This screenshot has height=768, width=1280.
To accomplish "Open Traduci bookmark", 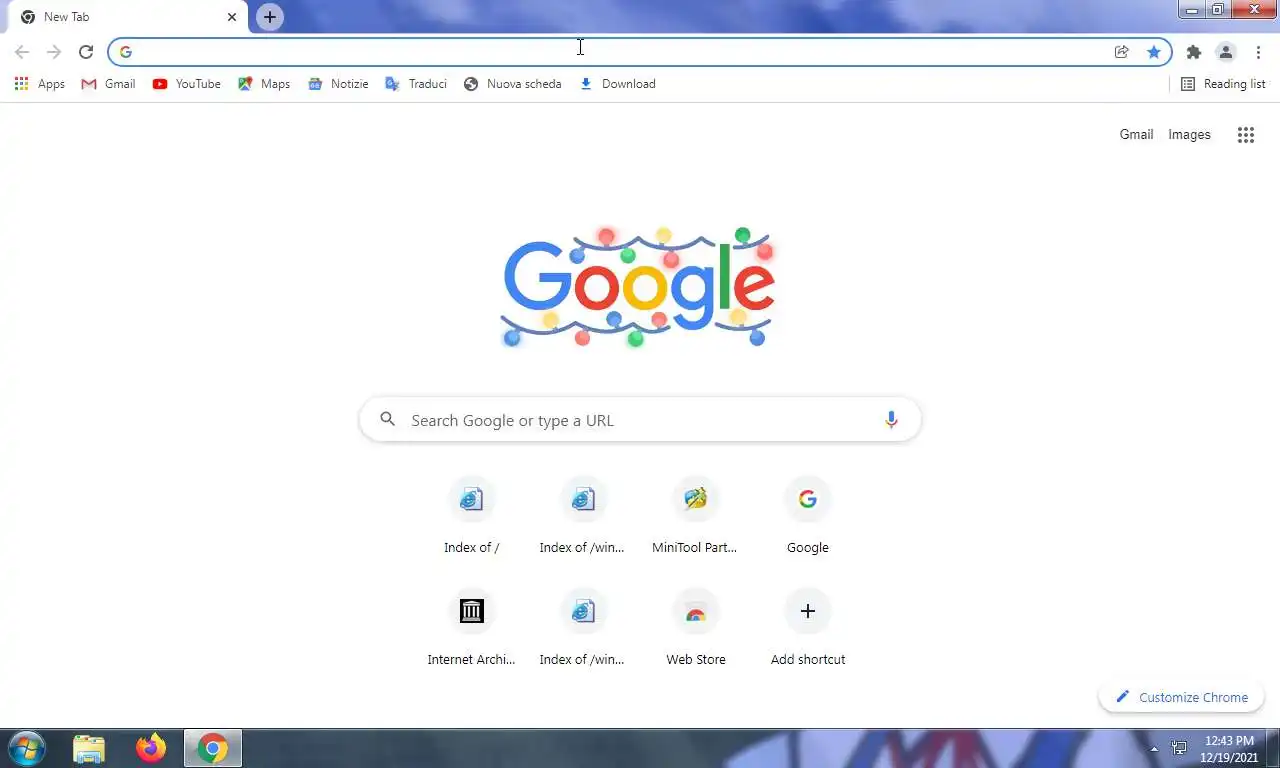I will [416, 84].
